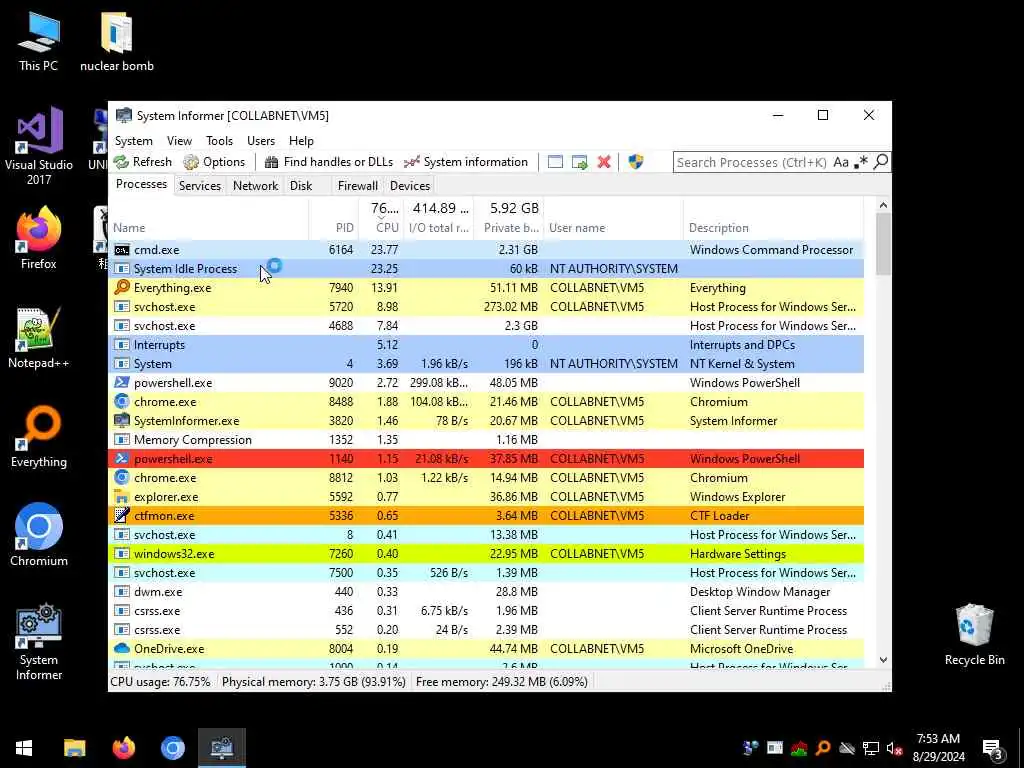The width and height of the screenshot is (1024, 768).
Task: Click the search magnifier icon
Action: [x=880, y=162]
